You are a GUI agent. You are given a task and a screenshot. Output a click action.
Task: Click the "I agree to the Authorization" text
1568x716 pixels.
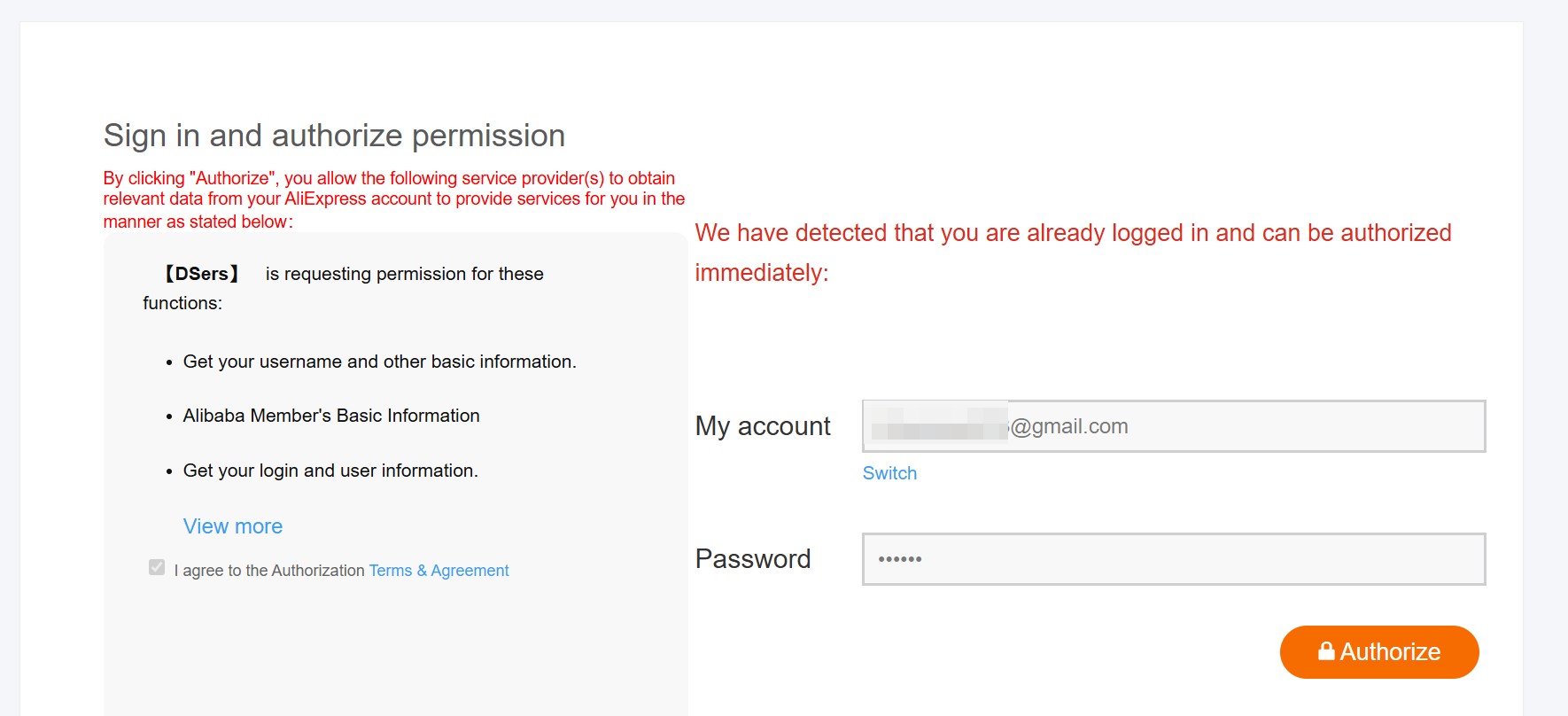(x=269, y=571)
